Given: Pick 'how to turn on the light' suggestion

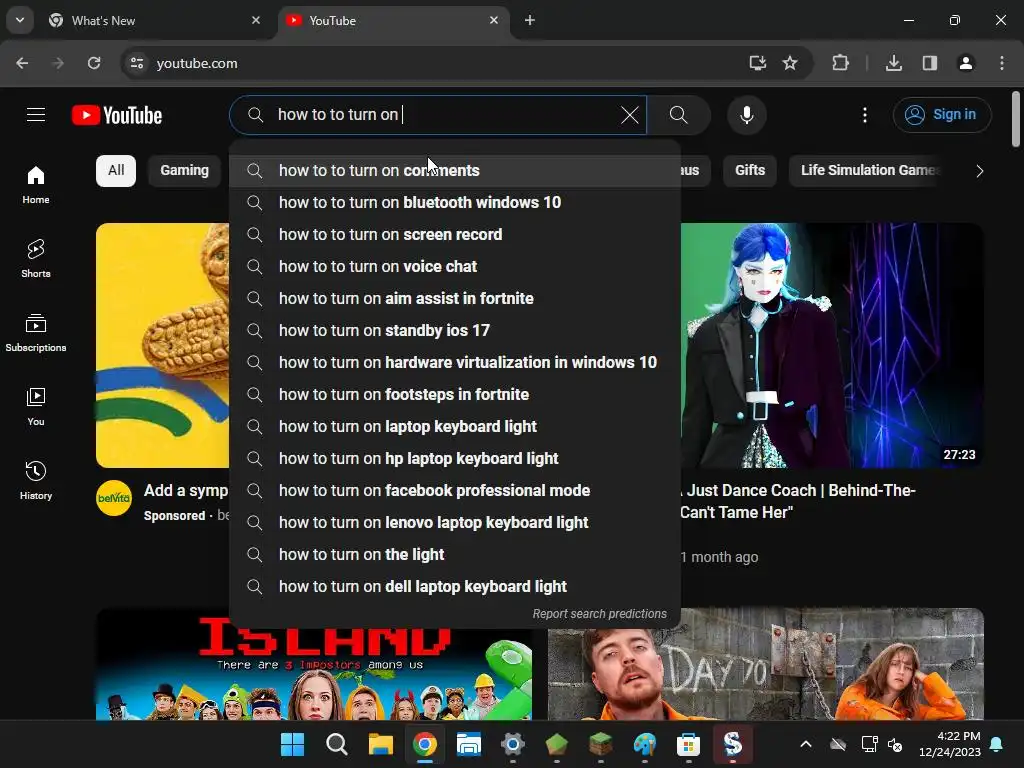Looking at the screenshot, I should click(455, 554).
